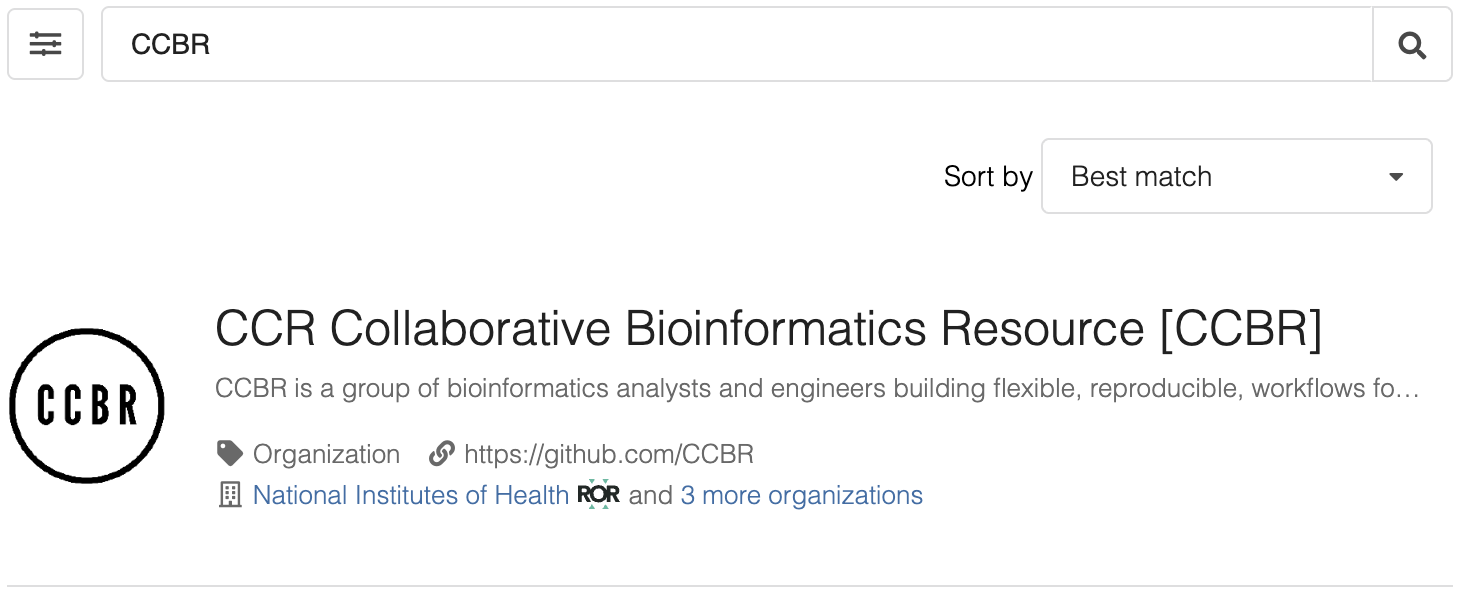Click the magnifying glass search button

(x=1411, y=44)
